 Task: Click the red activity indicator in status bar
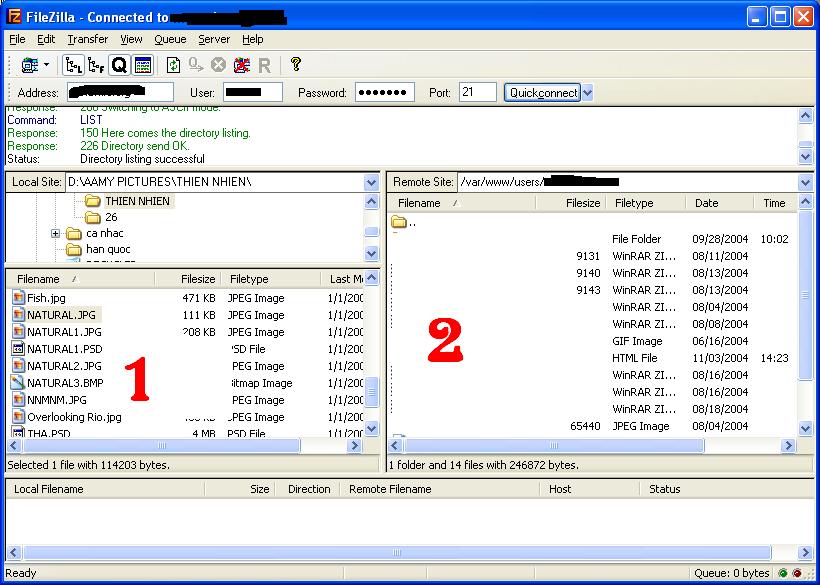(x=797, y=573)
